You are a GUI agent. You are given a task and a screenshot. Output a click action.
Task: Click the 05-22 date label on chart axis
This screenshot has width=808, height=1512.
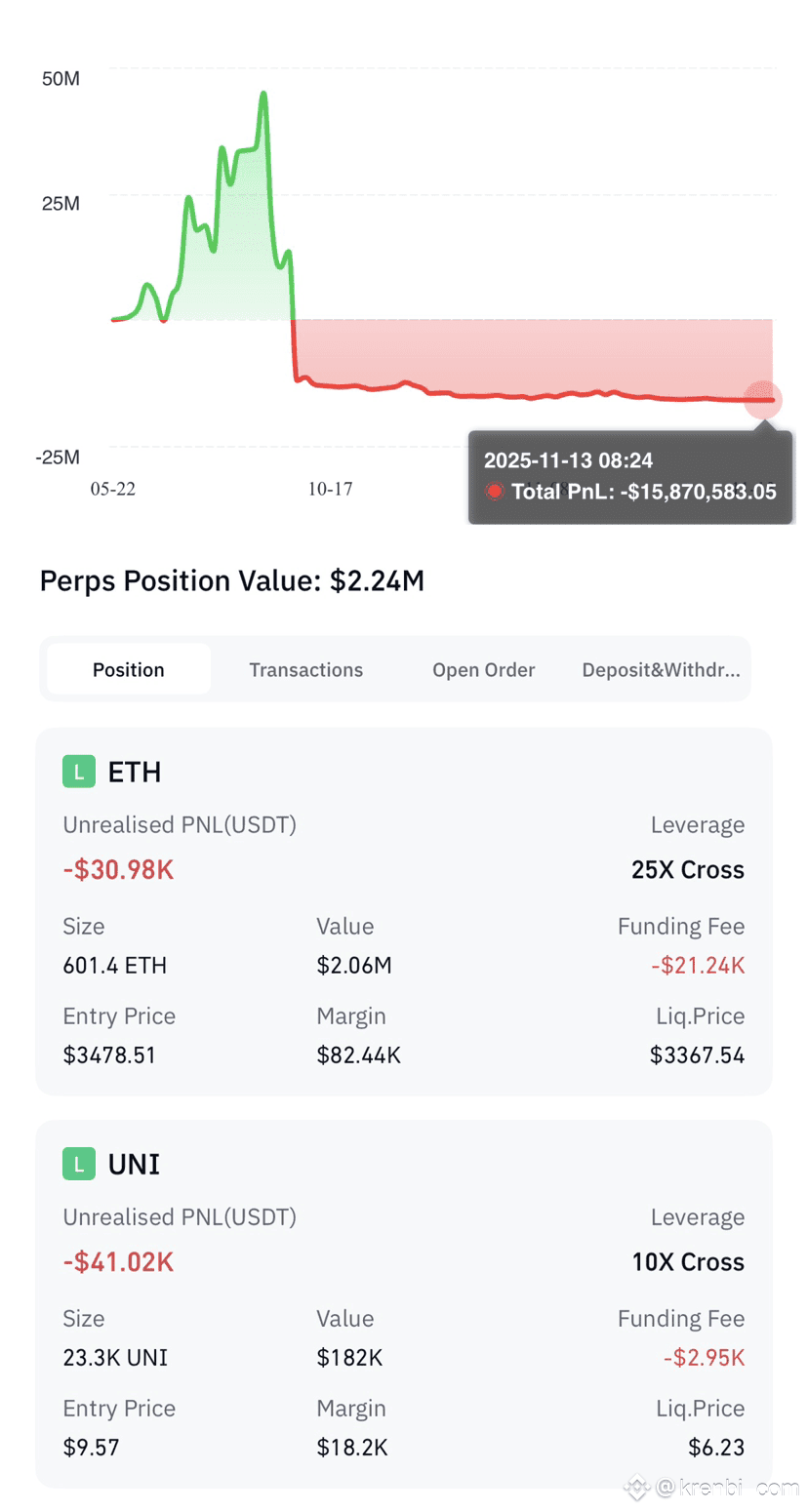pyautogui.click(x=113, y=489)
